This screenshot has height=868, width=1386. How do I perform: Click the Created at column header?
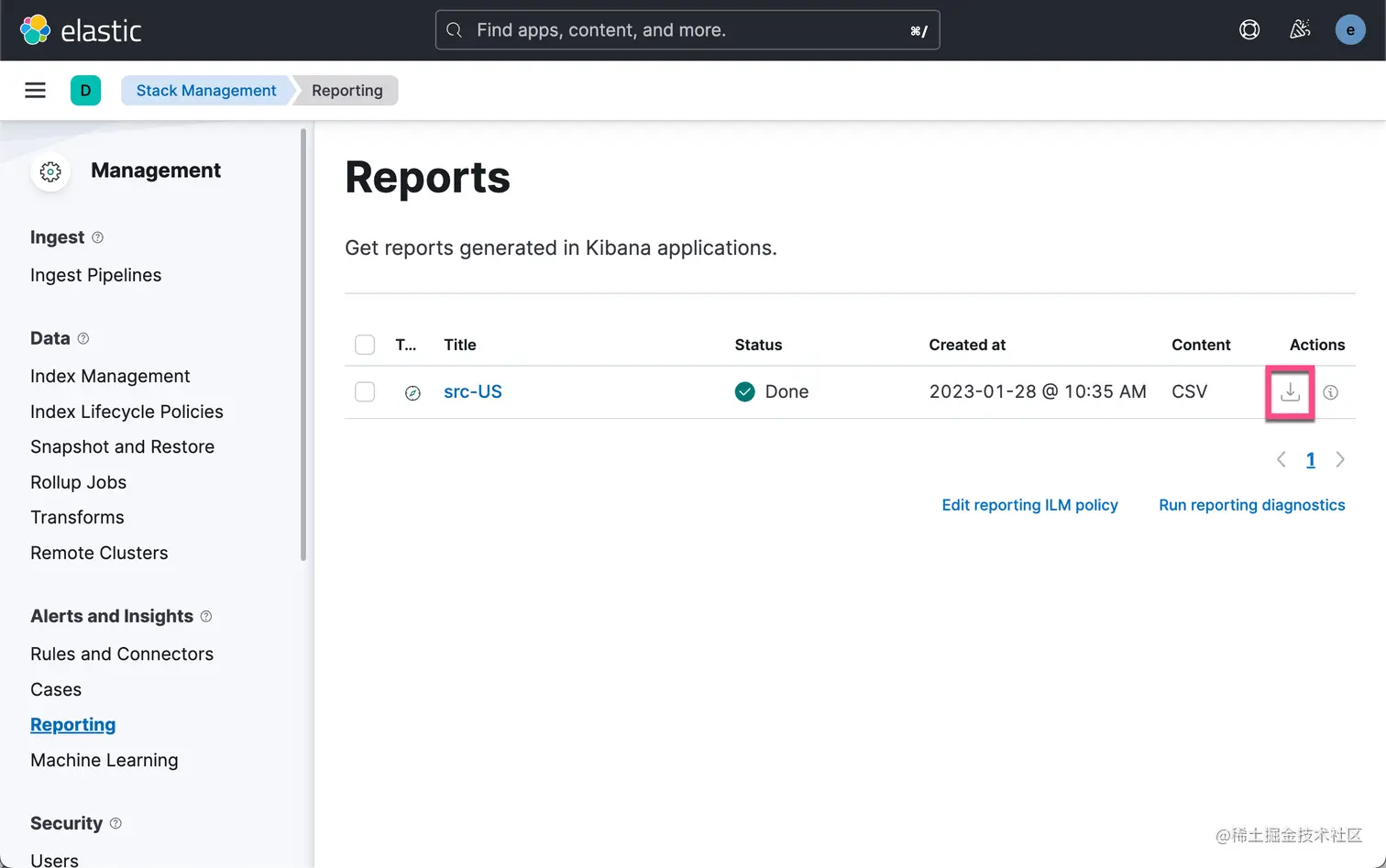(x=967, y=345)
